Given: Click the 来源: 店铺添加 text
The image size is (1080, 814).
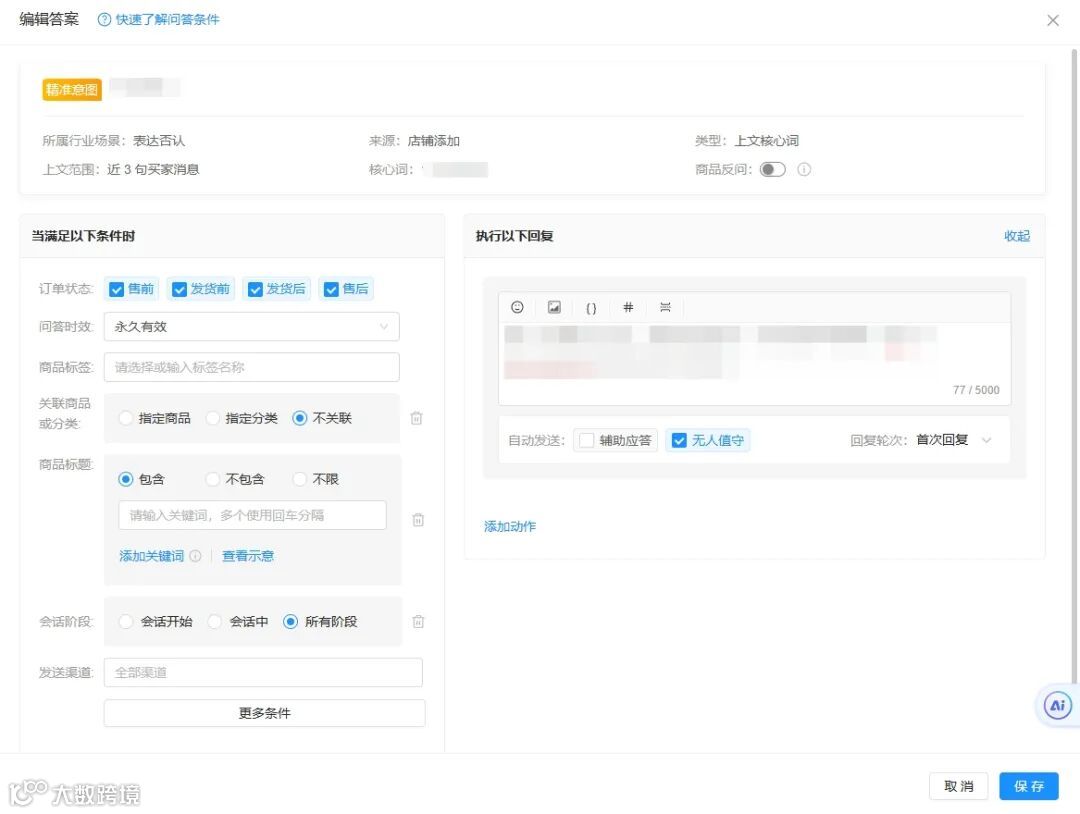Looking at the screenshot, I should (x=414, y=140).
